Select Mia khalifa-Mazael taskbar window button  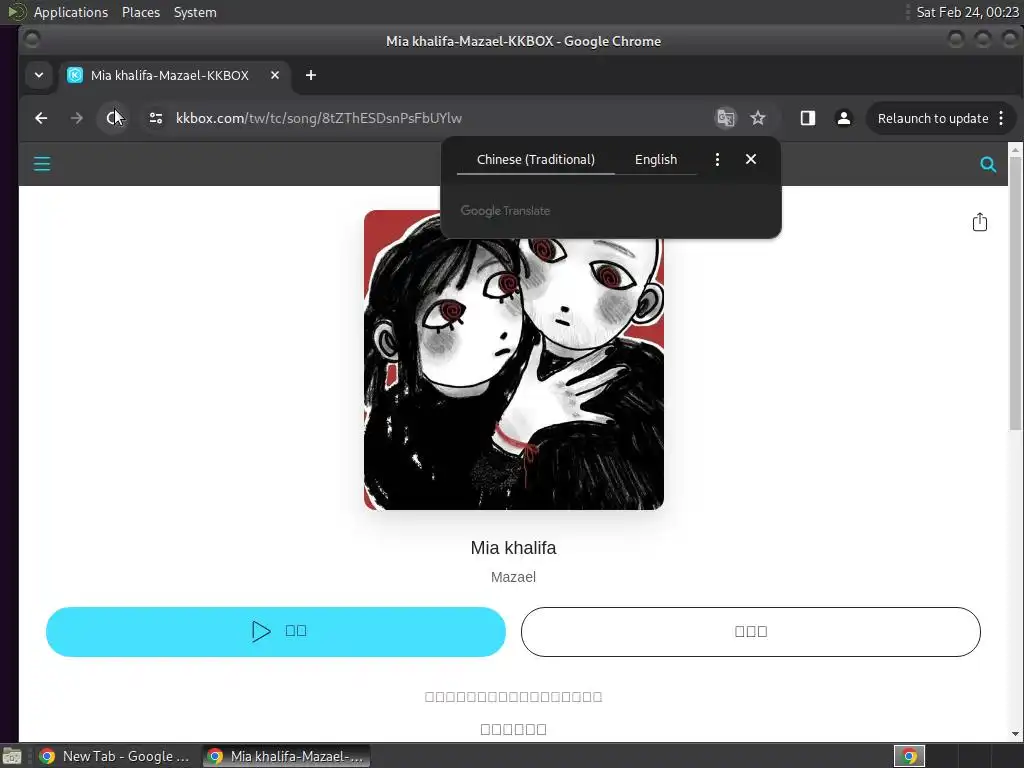286,756
